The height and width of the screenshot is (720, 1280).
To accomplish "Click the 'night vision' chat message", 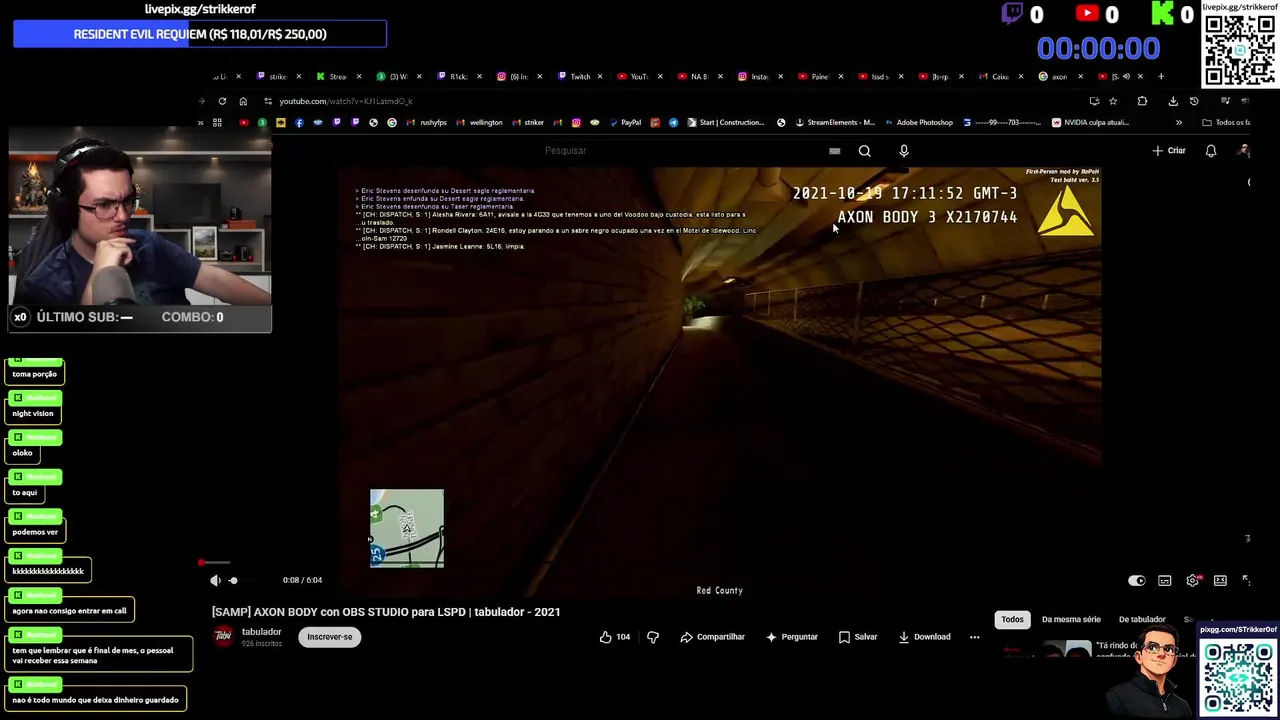I will 33,413.
